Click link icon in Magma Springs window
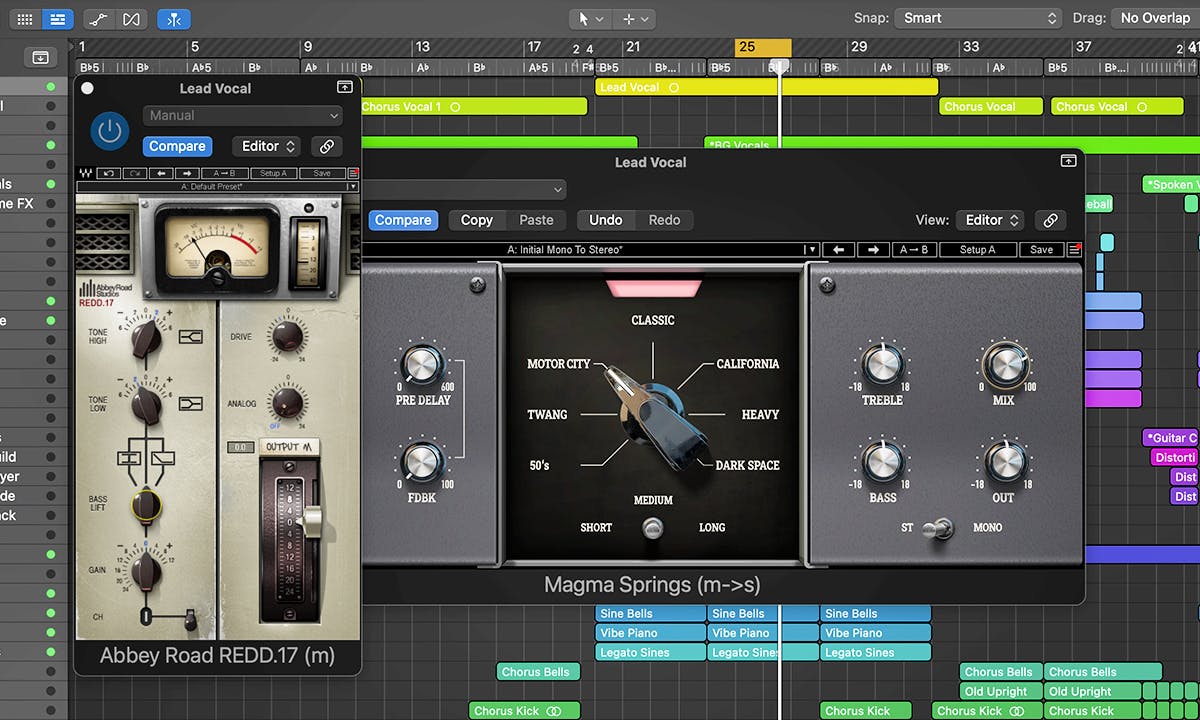This screenshot has width=1200, height=720. click(x=1050, y=220)
